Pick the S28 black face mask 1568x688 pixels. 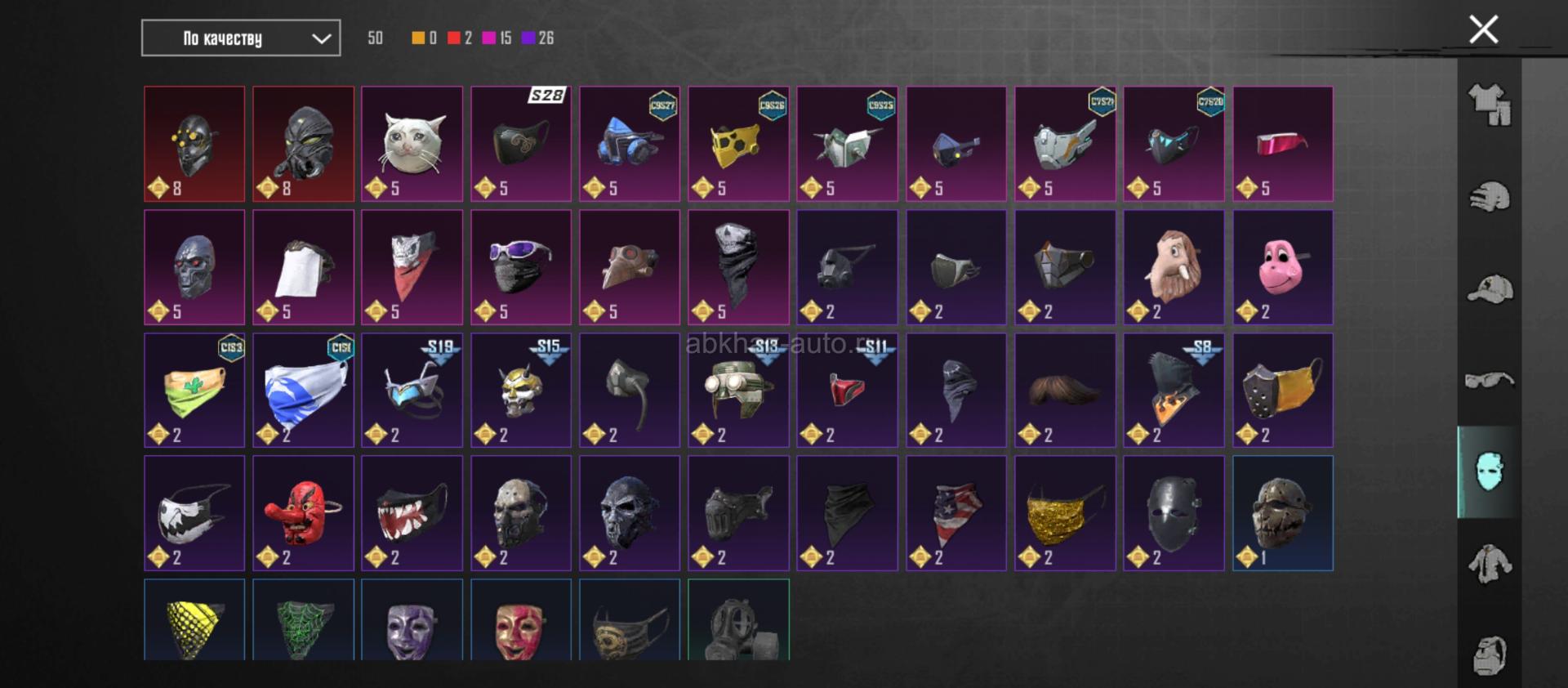point(521,144)
